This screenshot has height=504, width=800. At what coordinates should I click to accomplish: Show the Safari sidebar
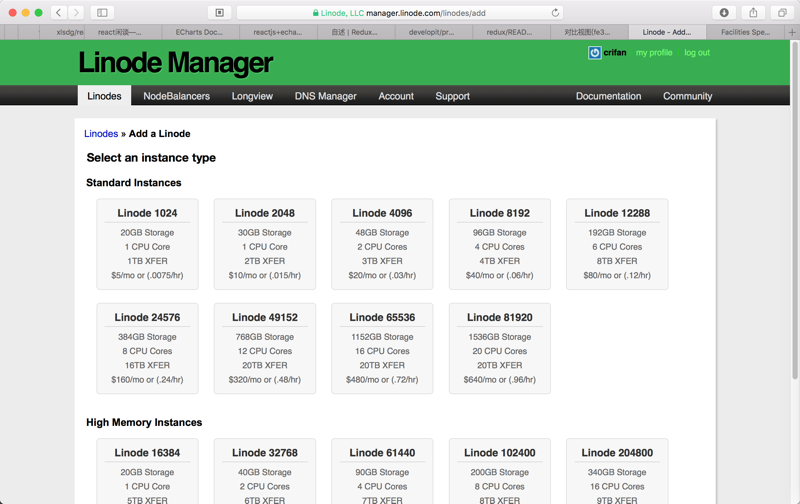(x=102, y=13)
